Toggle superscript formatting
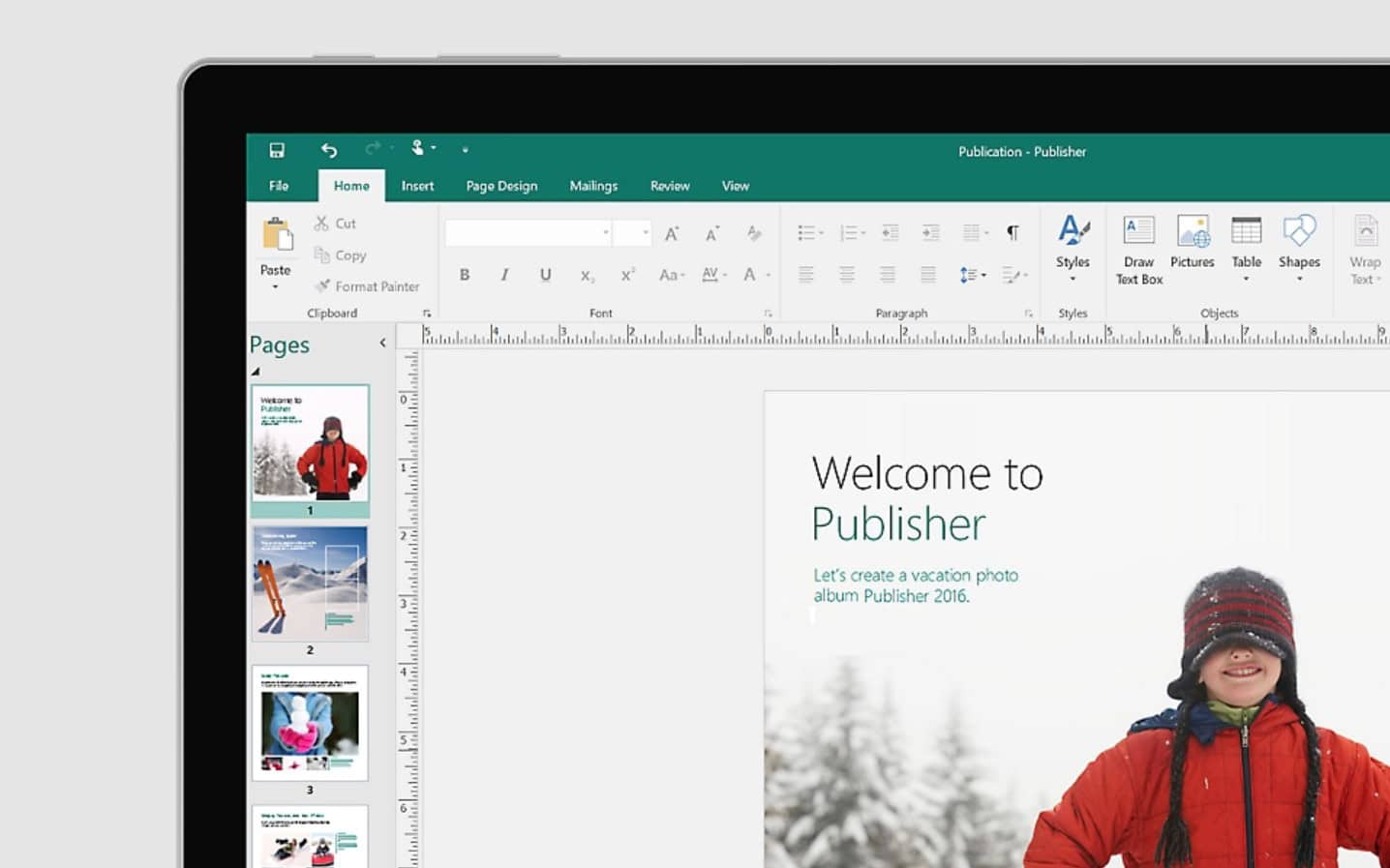The image size is (1390, 868). (627, 275)
